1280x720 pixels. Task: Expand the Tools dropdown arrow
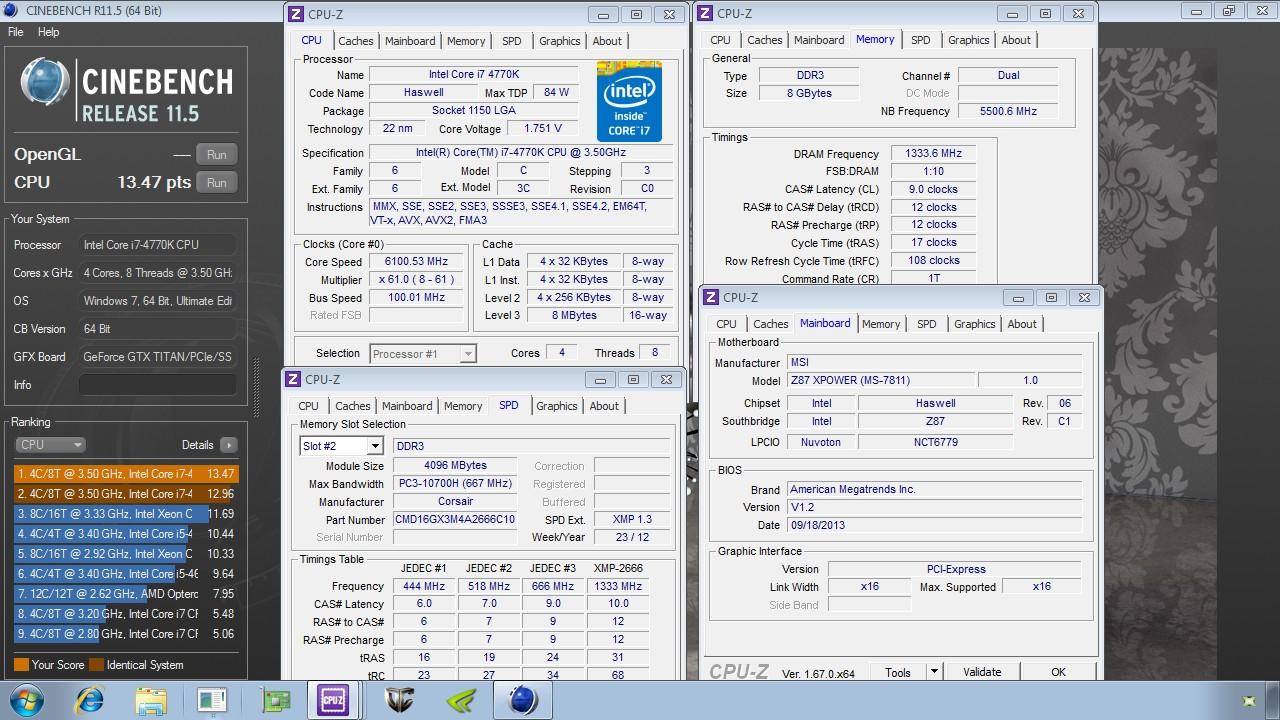934,673
